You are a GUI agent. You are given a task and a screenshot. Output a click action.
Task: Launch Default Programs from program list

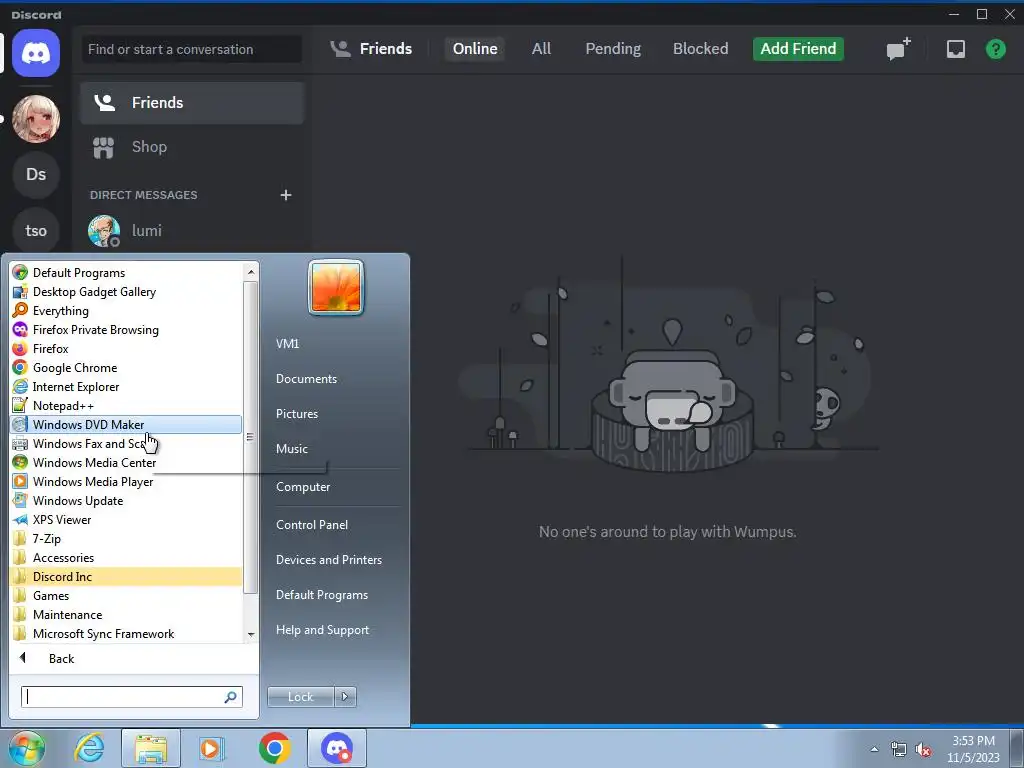[126, 273]
